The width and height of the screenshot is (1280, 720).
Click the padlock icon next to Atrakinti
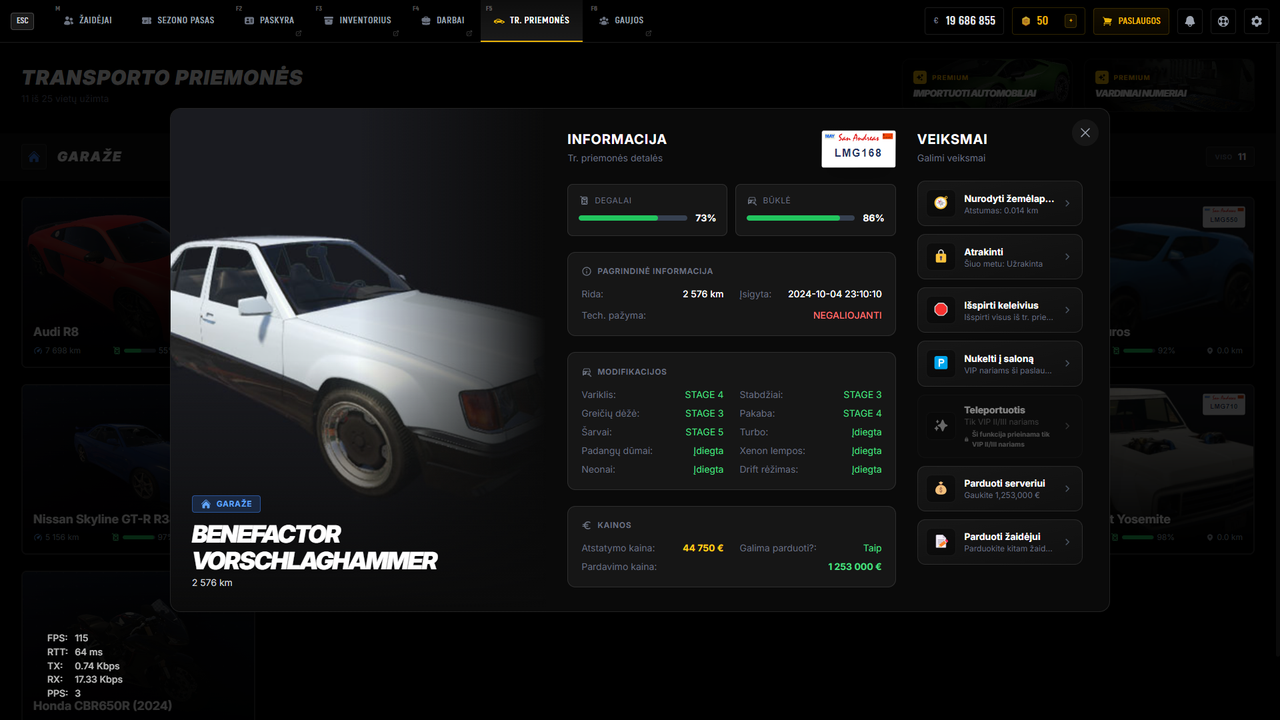941,257
